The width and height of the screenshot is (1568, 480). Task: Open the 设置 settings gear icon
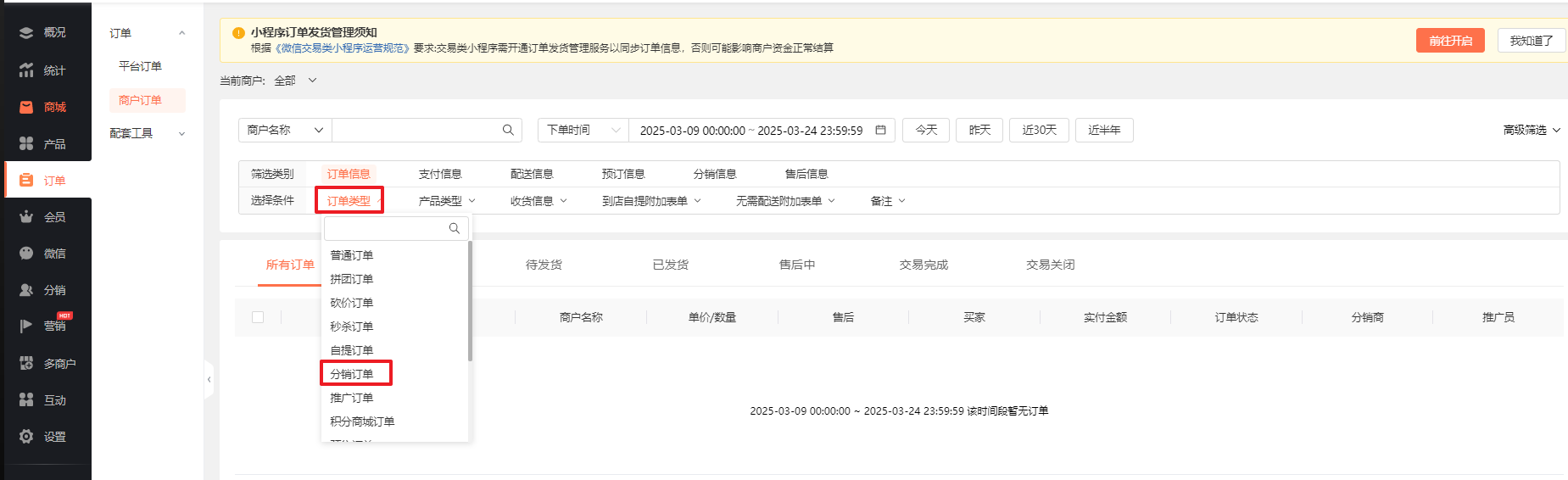(x=26, y=436)
